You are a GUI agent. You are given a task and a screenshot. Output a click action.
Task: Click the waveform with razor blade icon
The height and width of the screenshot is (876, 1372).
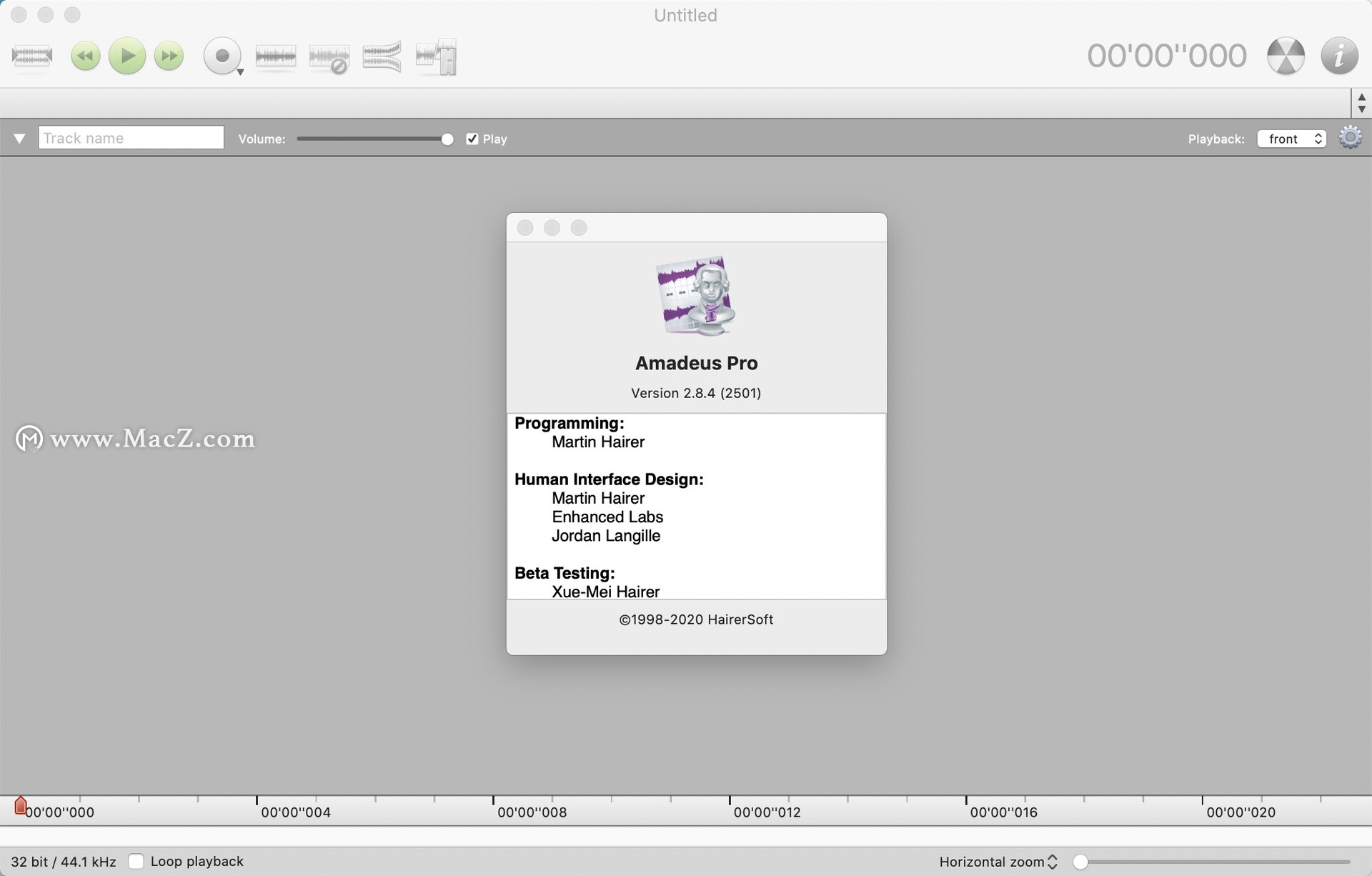pos(436,56)
